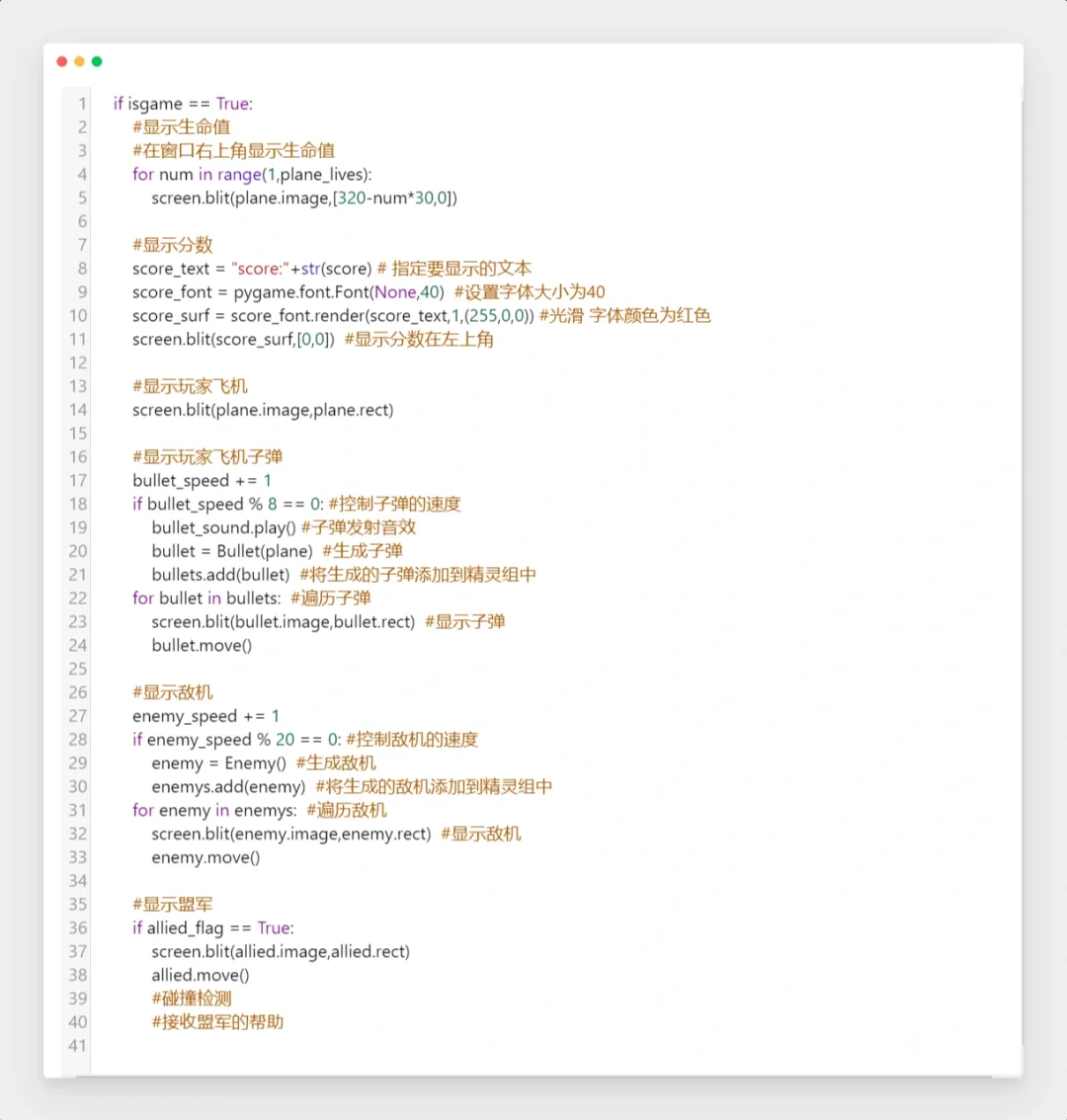Click comment '#设置字体大小为40'
Viewport: 1067px width, 1120px height.
point(530,292)
